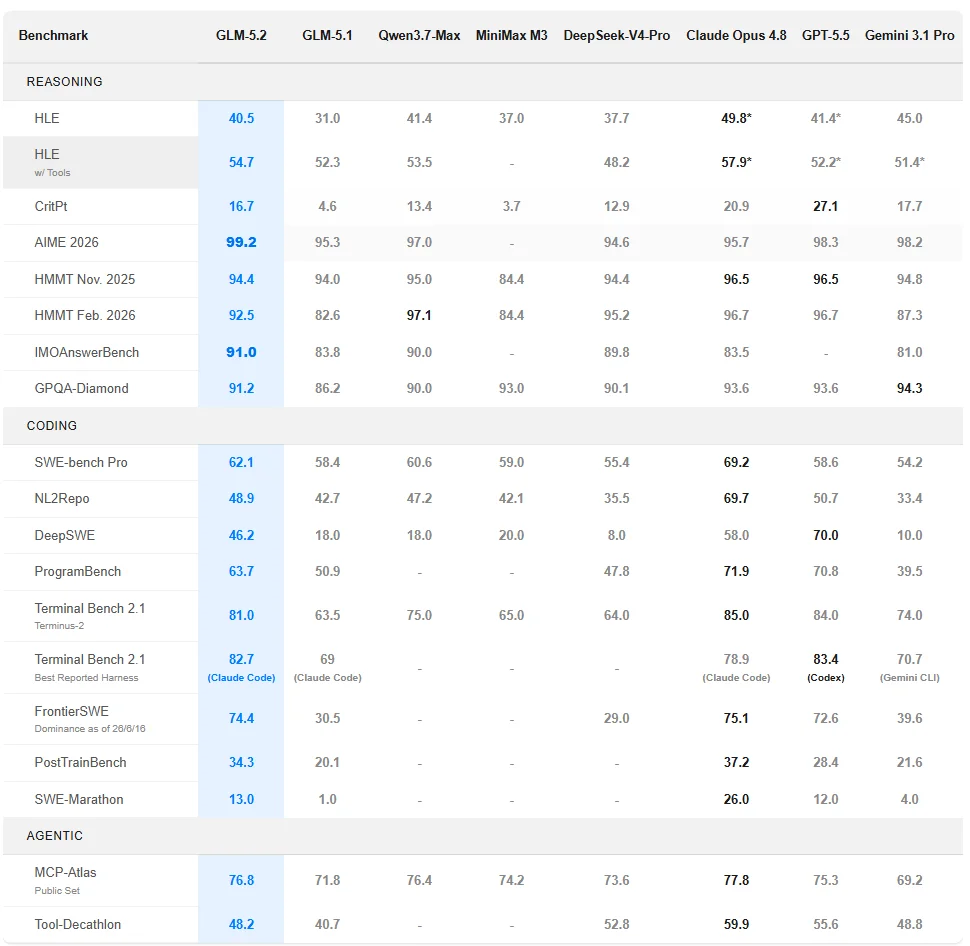
Task: Click the AIME 2026 row label
Action: (x=66, y=243)
